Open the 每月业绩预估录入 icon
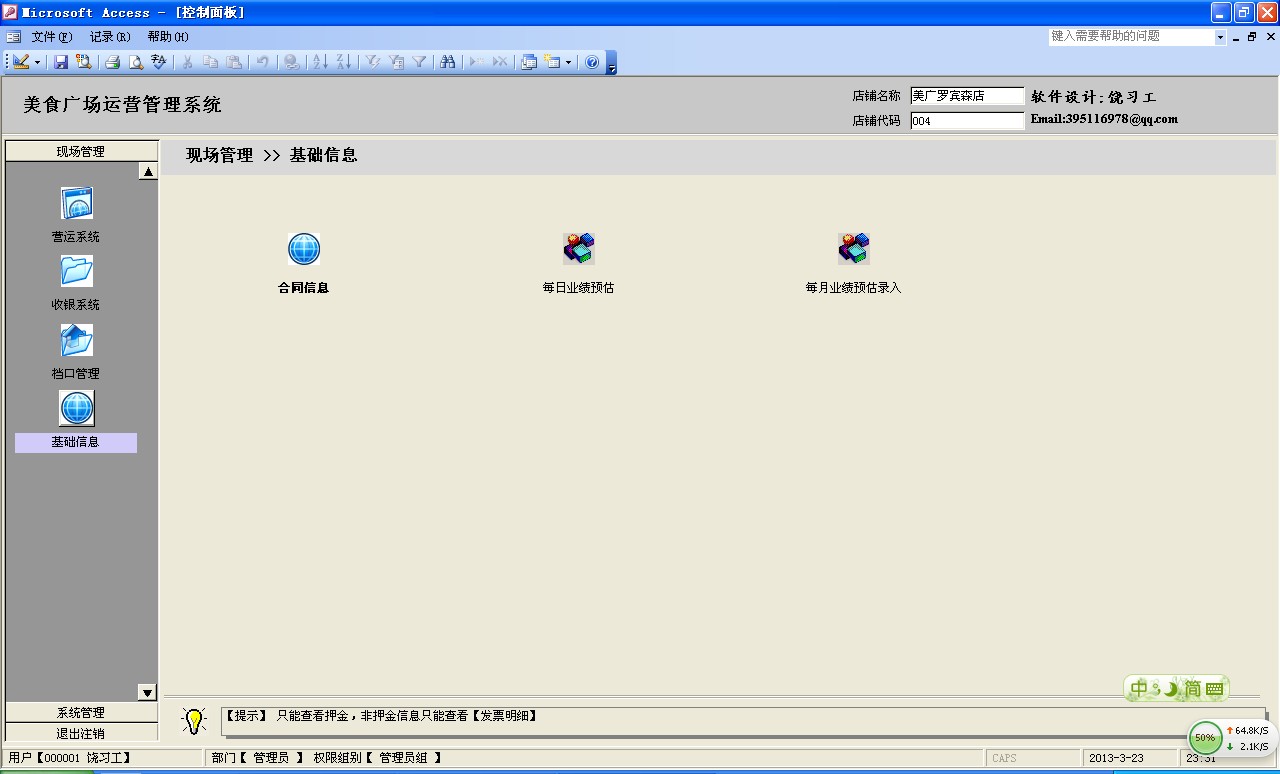This screenshot has width=1280, height=774. pos(854,248)
